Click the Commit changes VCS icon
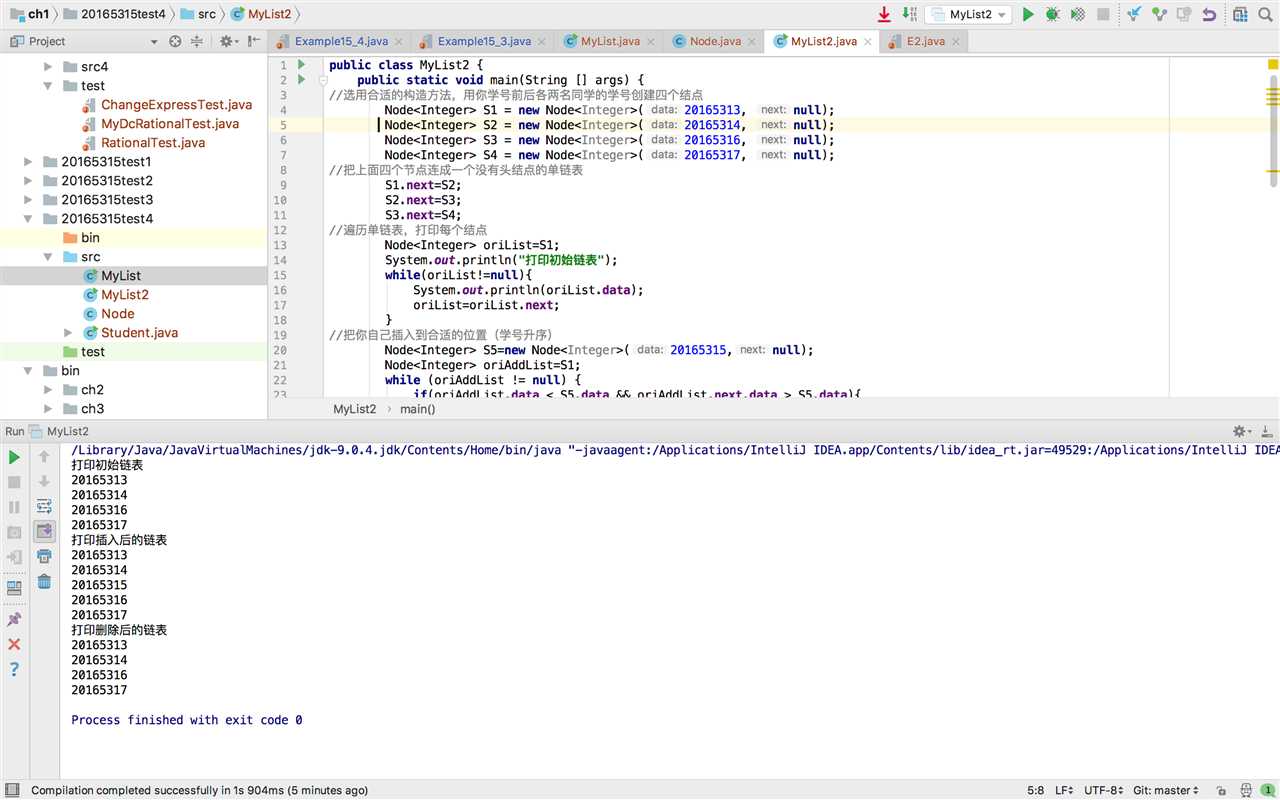 (1159, 14)
